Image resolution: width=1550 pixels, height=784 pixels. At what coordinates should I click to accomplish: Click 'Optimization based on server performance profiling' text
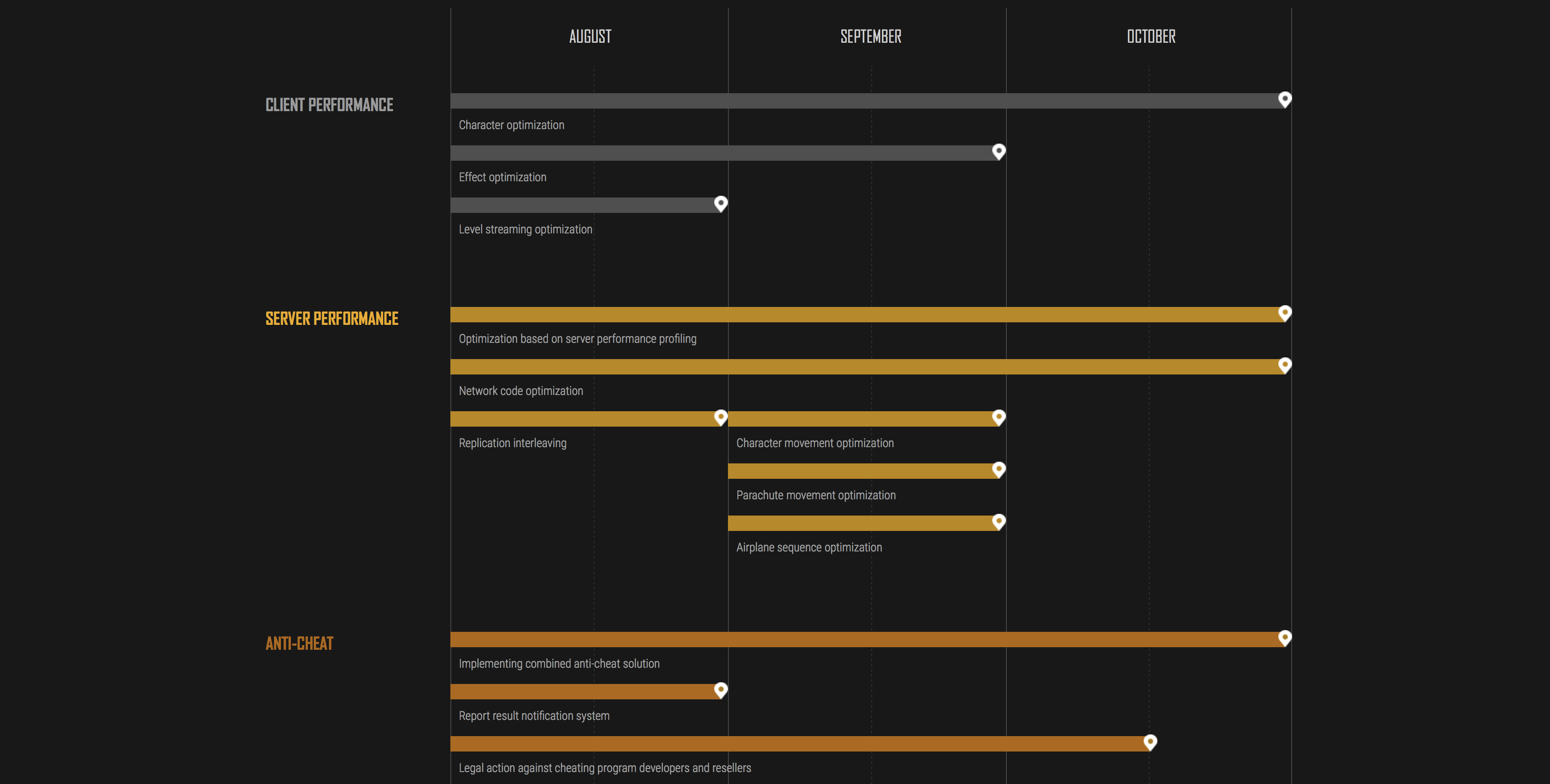[578, 339]
